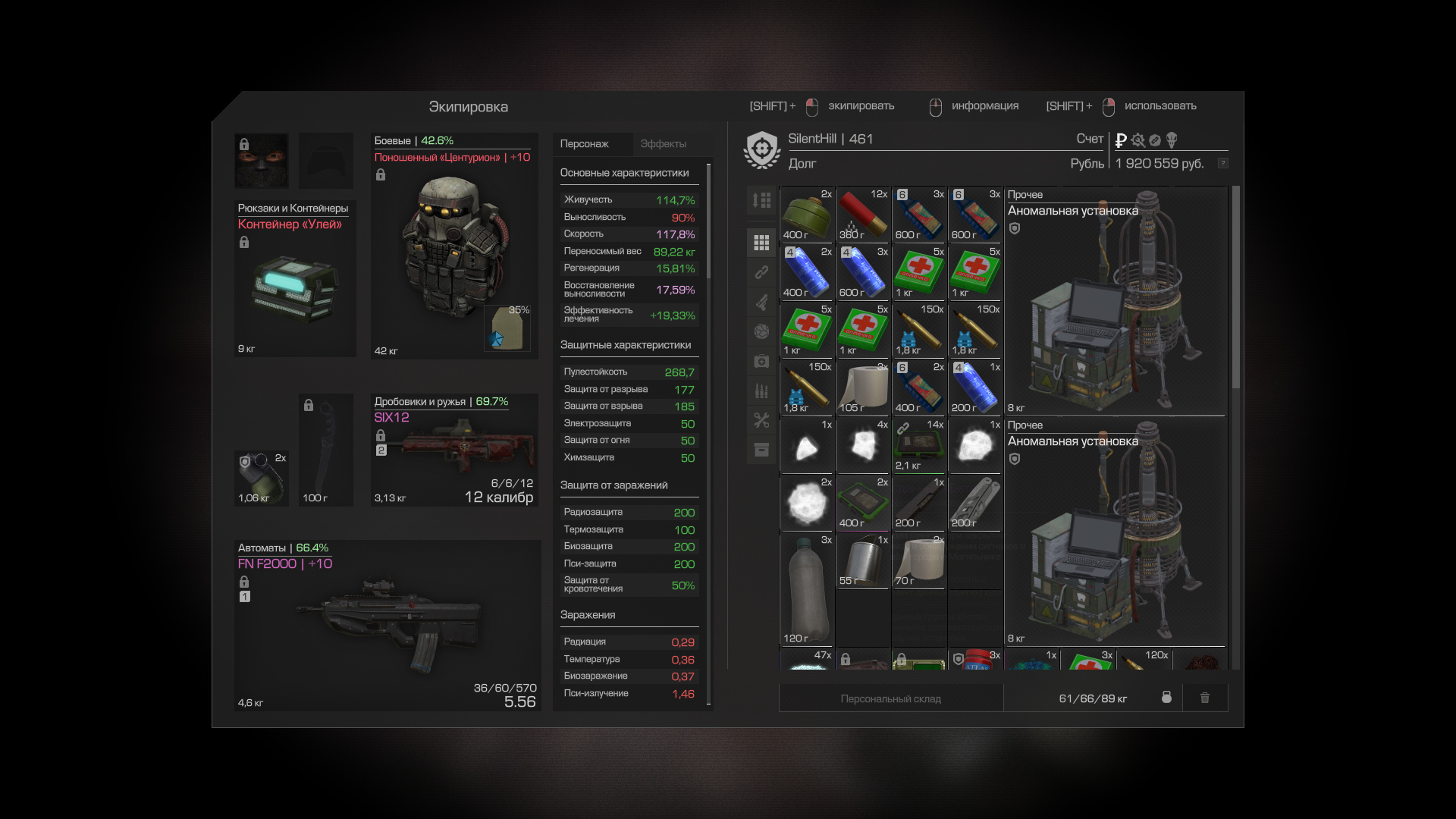Click the Переносимый вес 89,22 кг row
This screenshot has width=1456, height=819.
pyautogui.click(x=629, y=251)
